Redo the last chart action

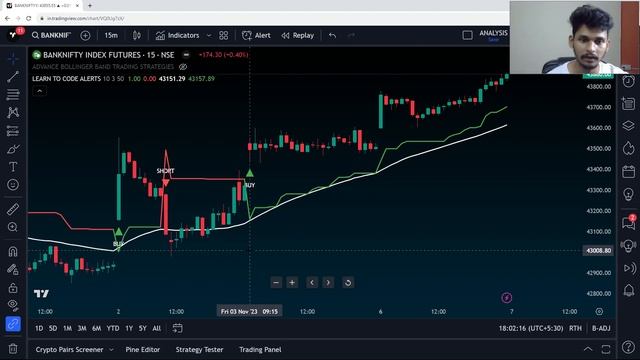pyautogui.click(x=351, y=36)
